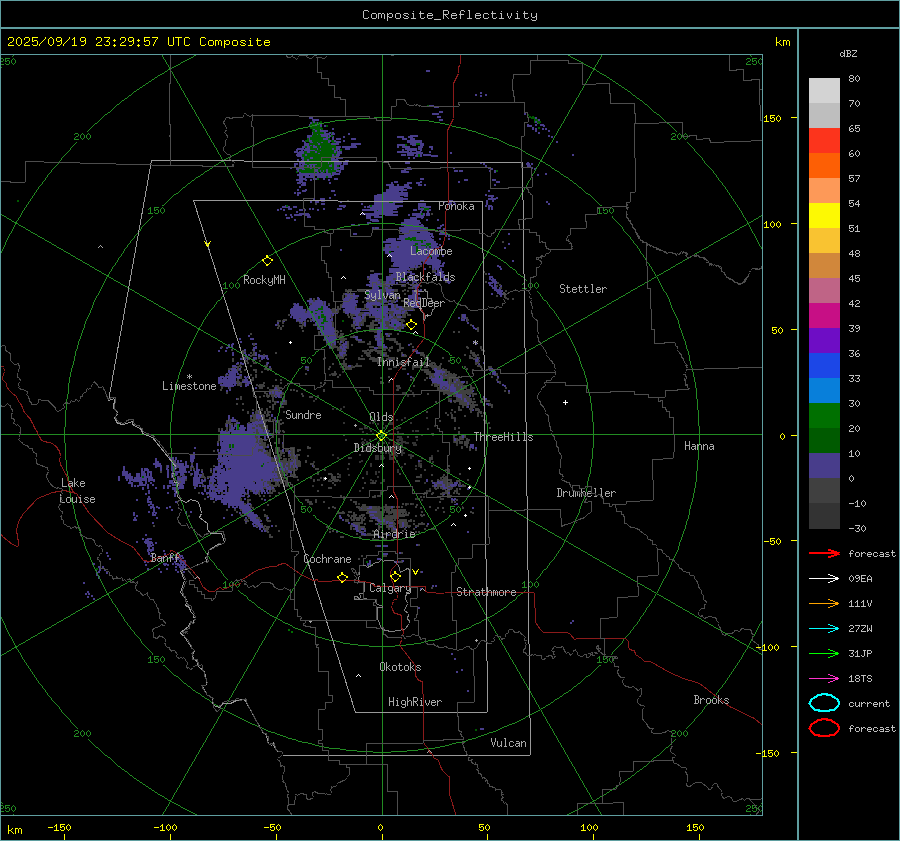The height and width of the screenshot is (841, 900).
Task: Click the cyan 27ZW arrow in legend
Action: tap(824, 628)
